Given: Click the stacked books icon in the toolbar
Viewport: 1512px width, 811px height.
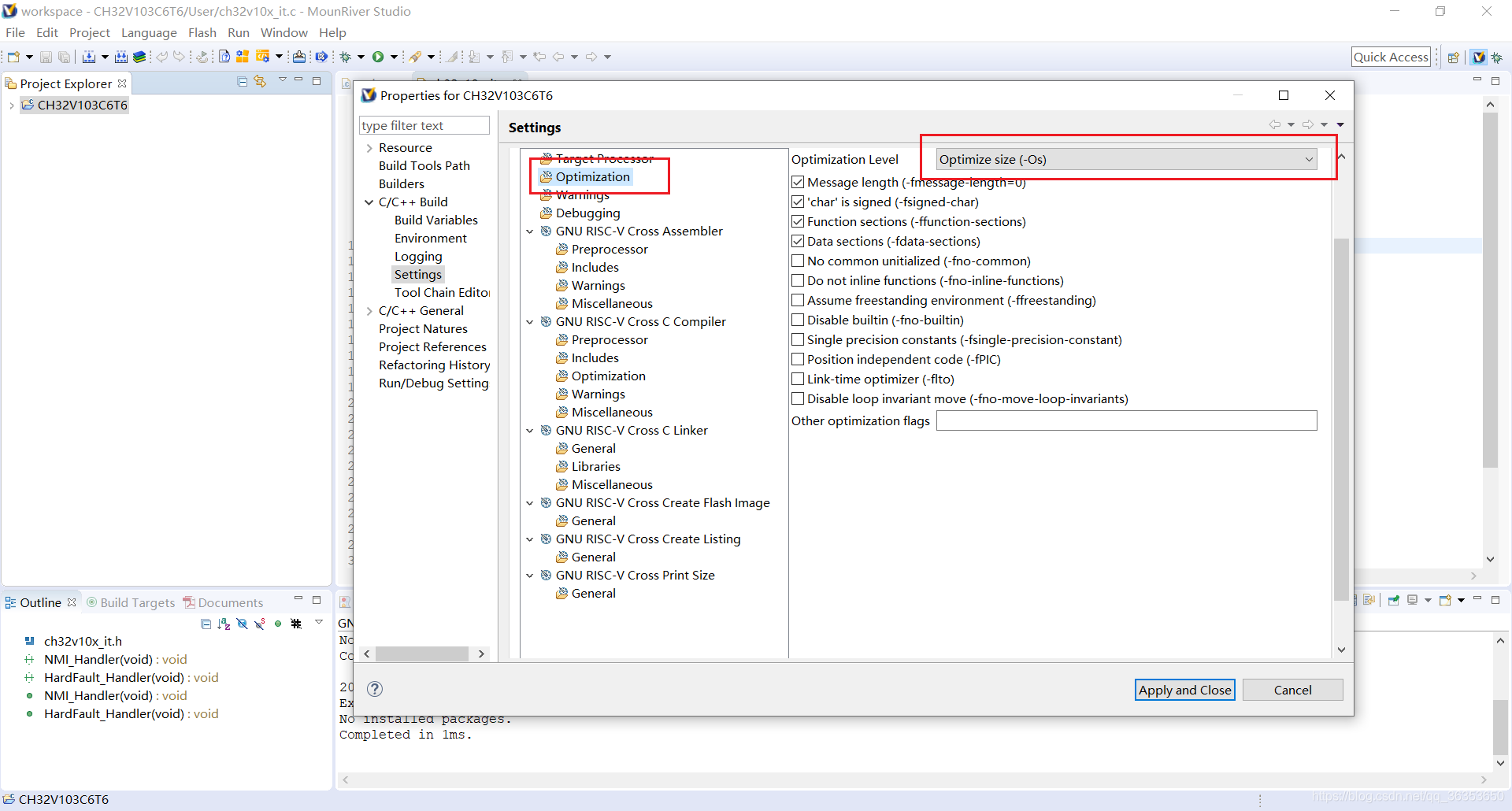Looking at the screenshot, I should point(139,57).
